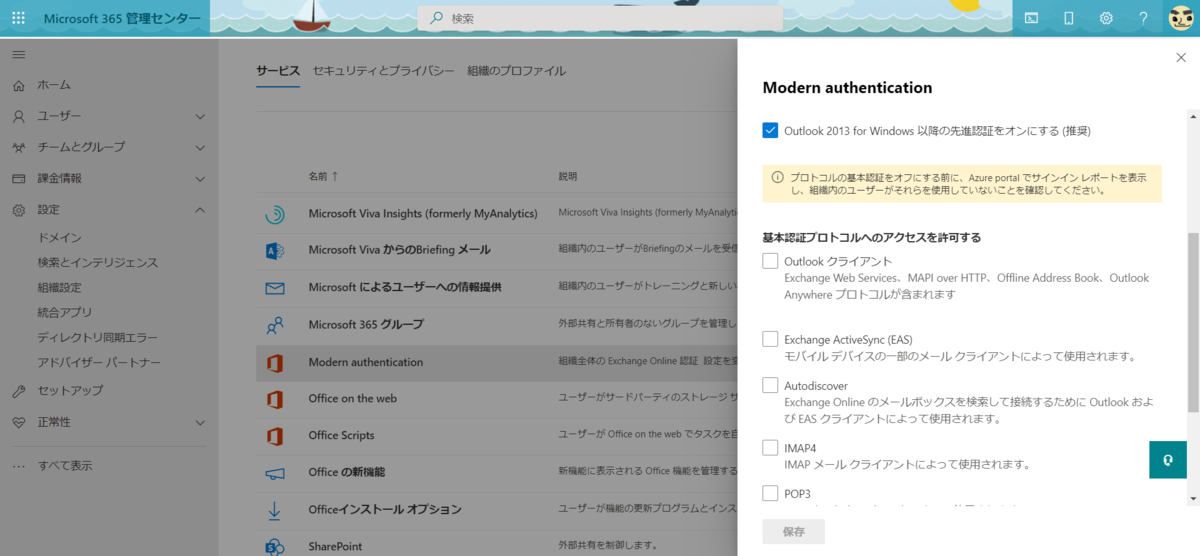Click the Office icon beside Modern authentication

coord(274,362)
